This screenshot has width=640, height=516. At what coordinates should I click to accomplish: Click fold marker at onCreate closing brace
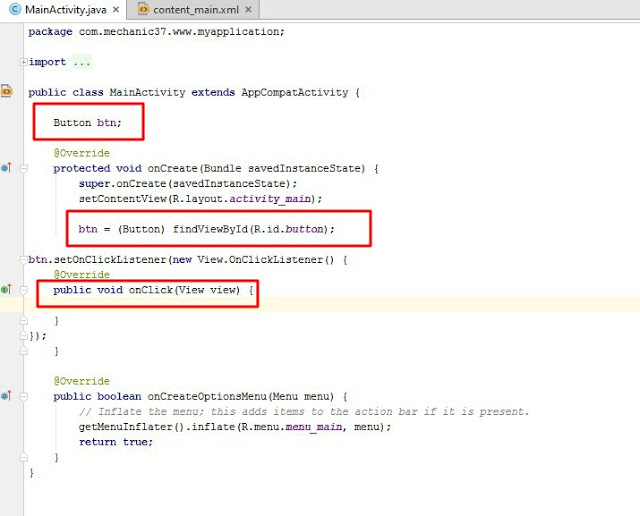pos(24,351)
